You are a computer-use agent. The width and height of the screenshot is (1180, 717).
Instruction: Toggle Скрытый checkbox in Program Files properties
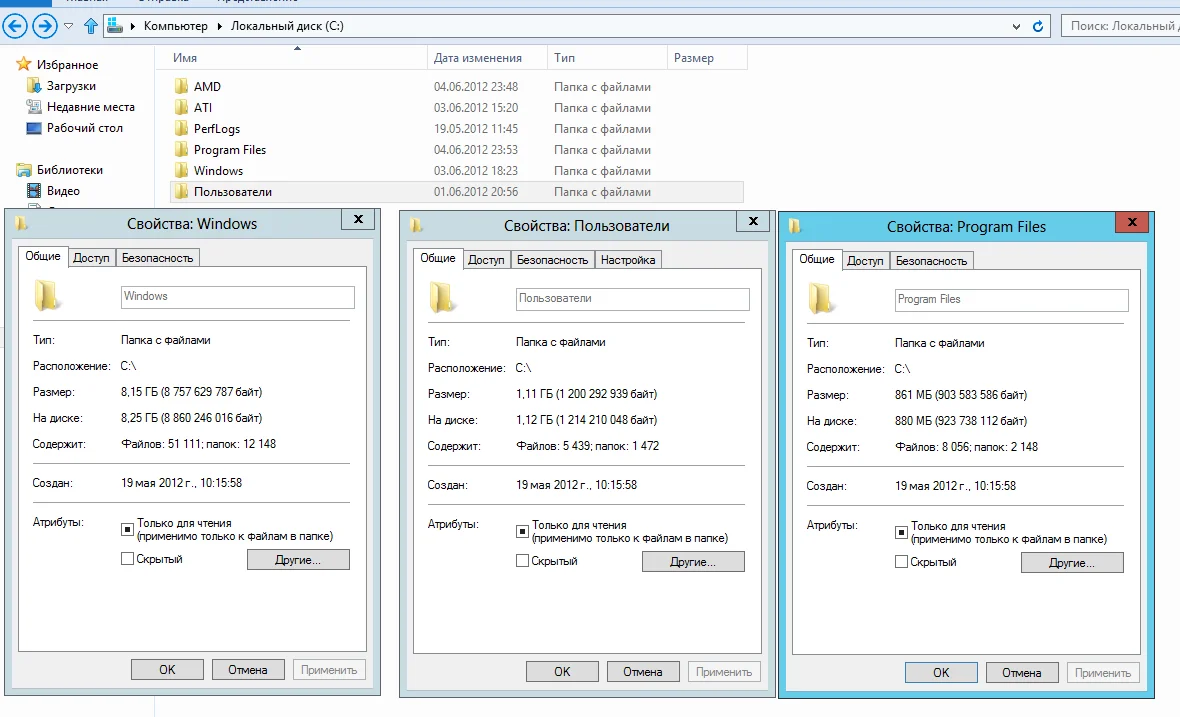[x=901, y=562]
